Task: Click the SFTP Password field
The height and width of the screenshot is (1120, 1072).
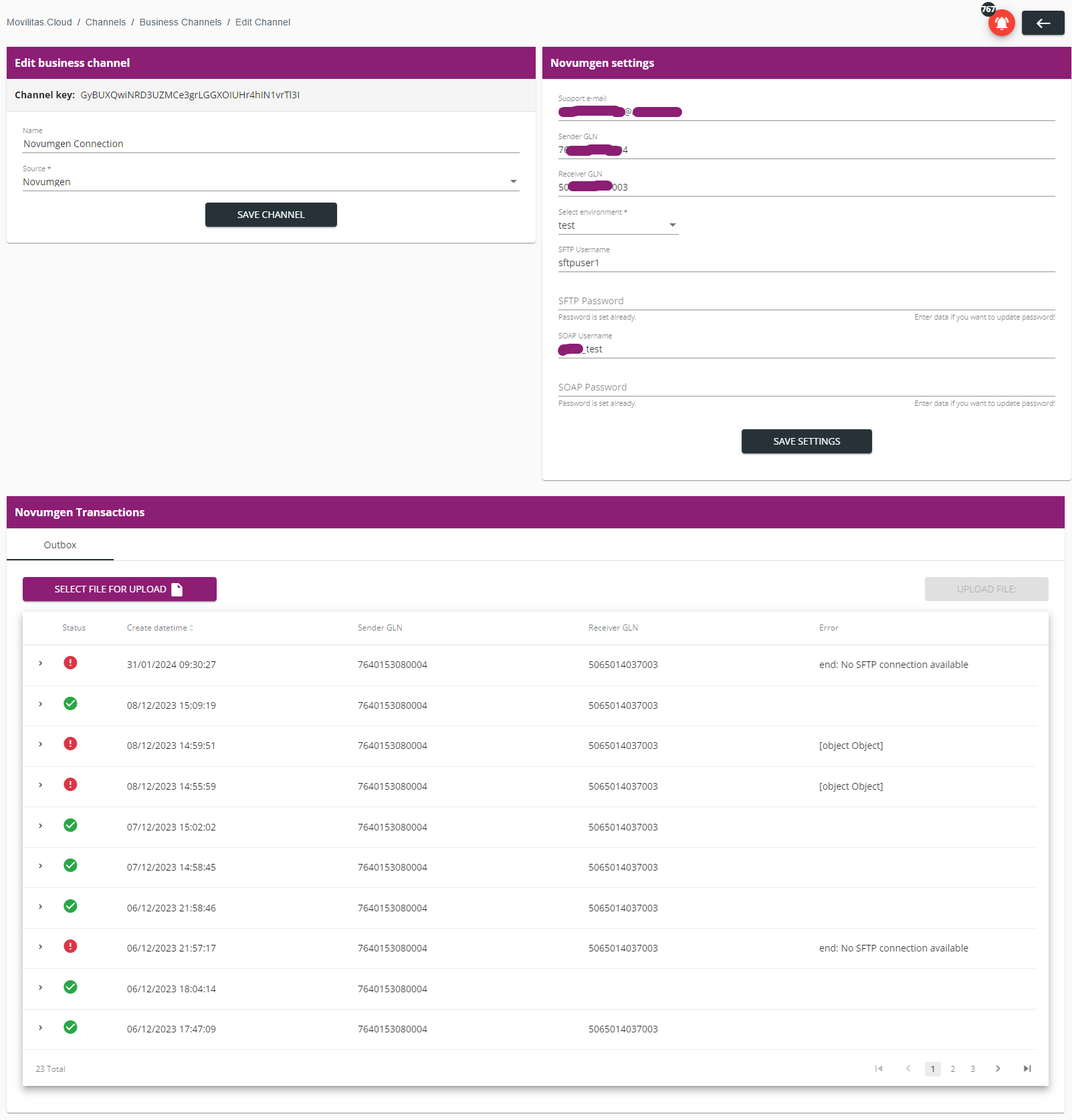Action: click(x=807, y=301)
